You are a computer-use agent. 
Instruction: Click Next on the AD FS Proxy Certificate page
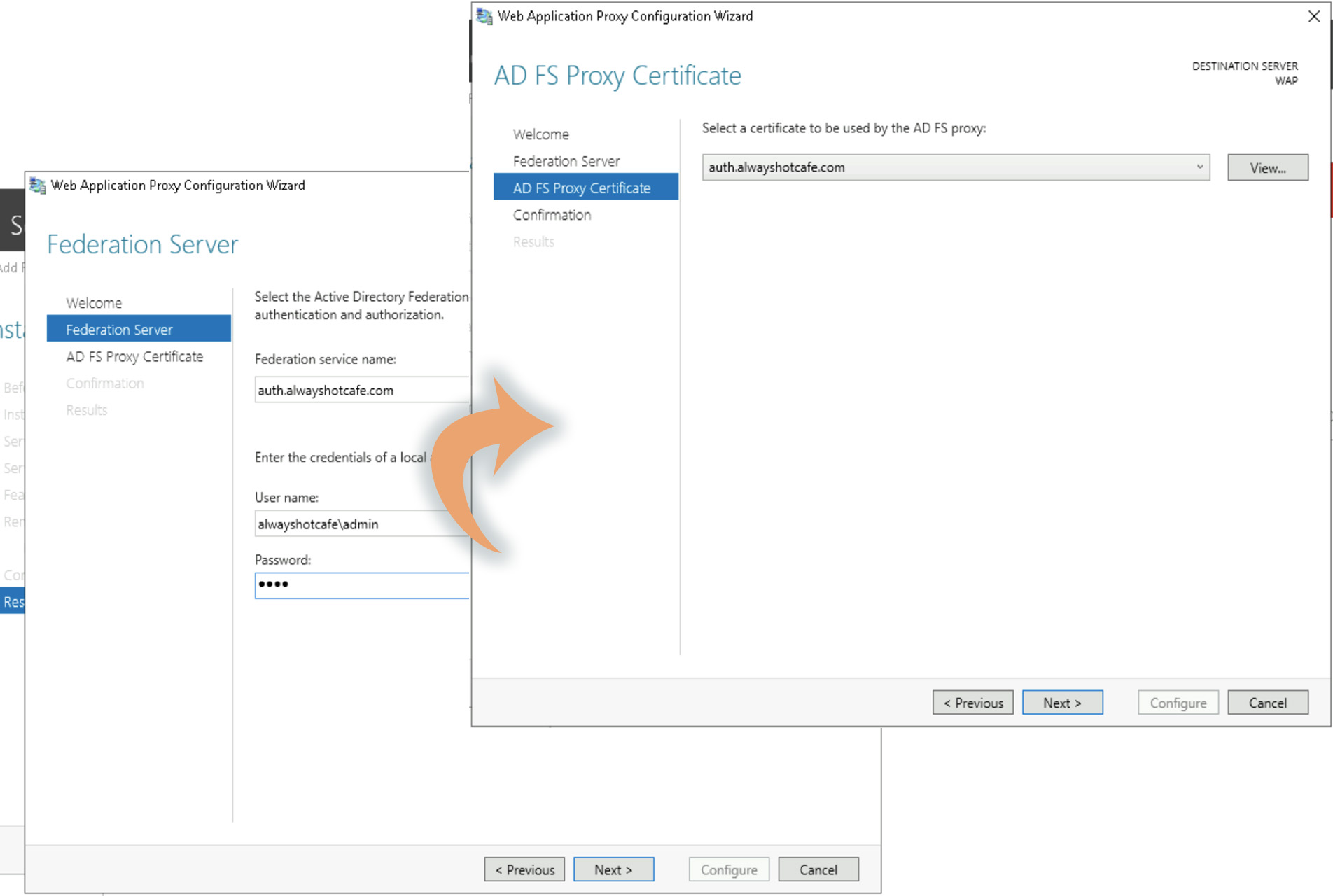(1062, 702)
